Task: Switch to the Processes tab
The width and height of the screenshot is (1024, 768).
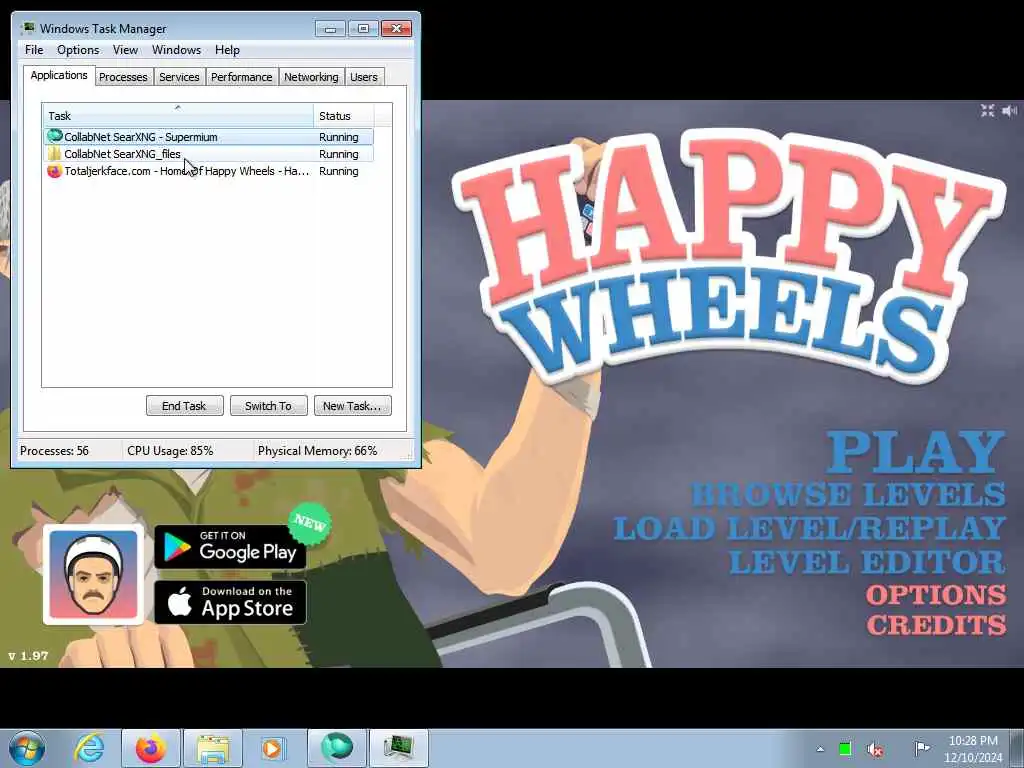Action: point(123,77)
